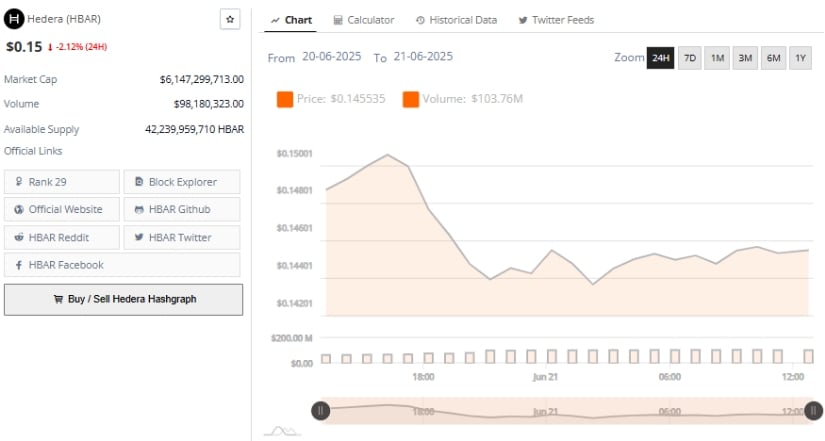The image size is (825, 441).
Task: Open the HBAR Reddit page
Action: coord(62,237)
